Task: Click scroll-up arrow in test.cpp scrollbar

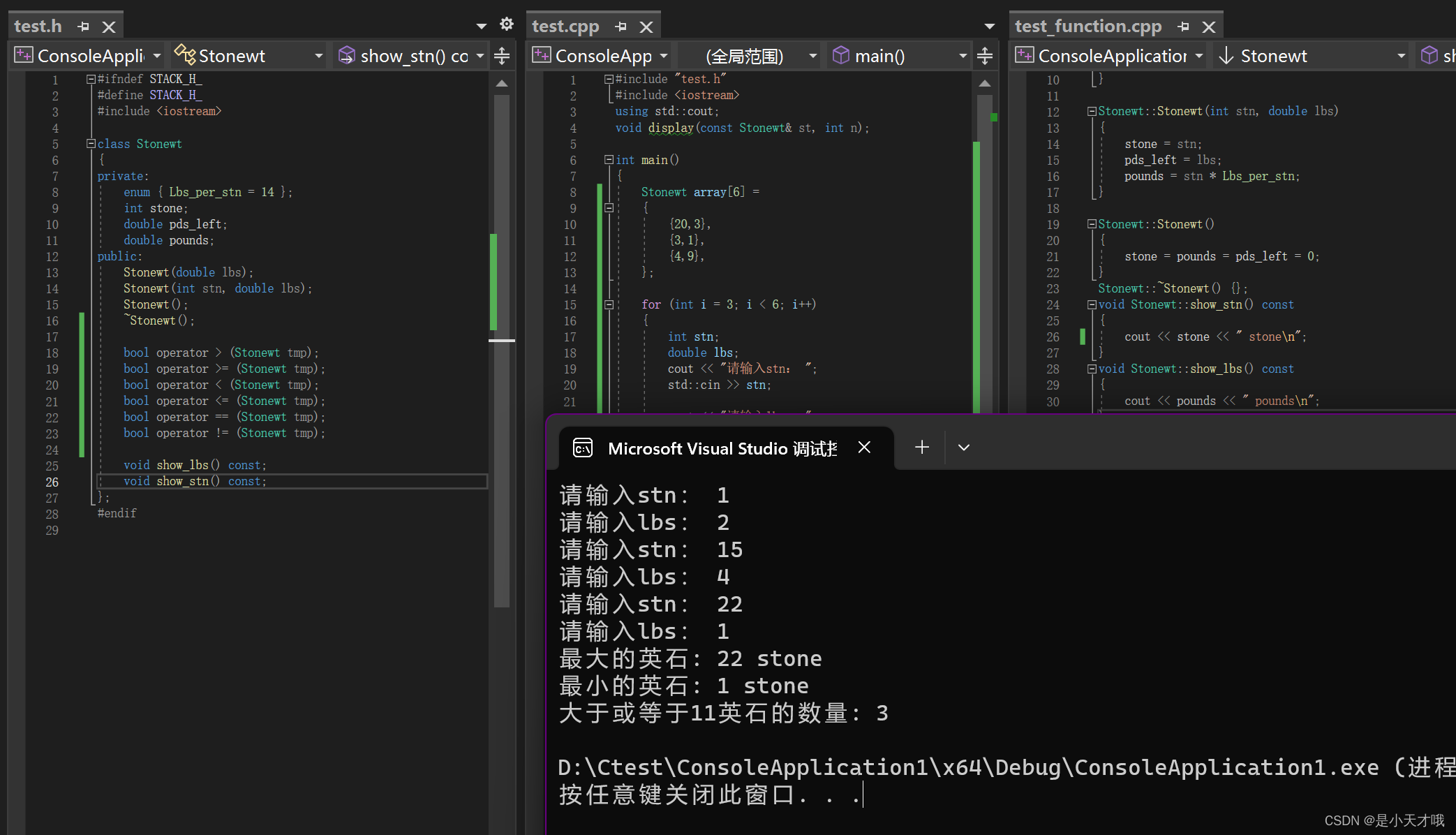Action: [985, 84]
